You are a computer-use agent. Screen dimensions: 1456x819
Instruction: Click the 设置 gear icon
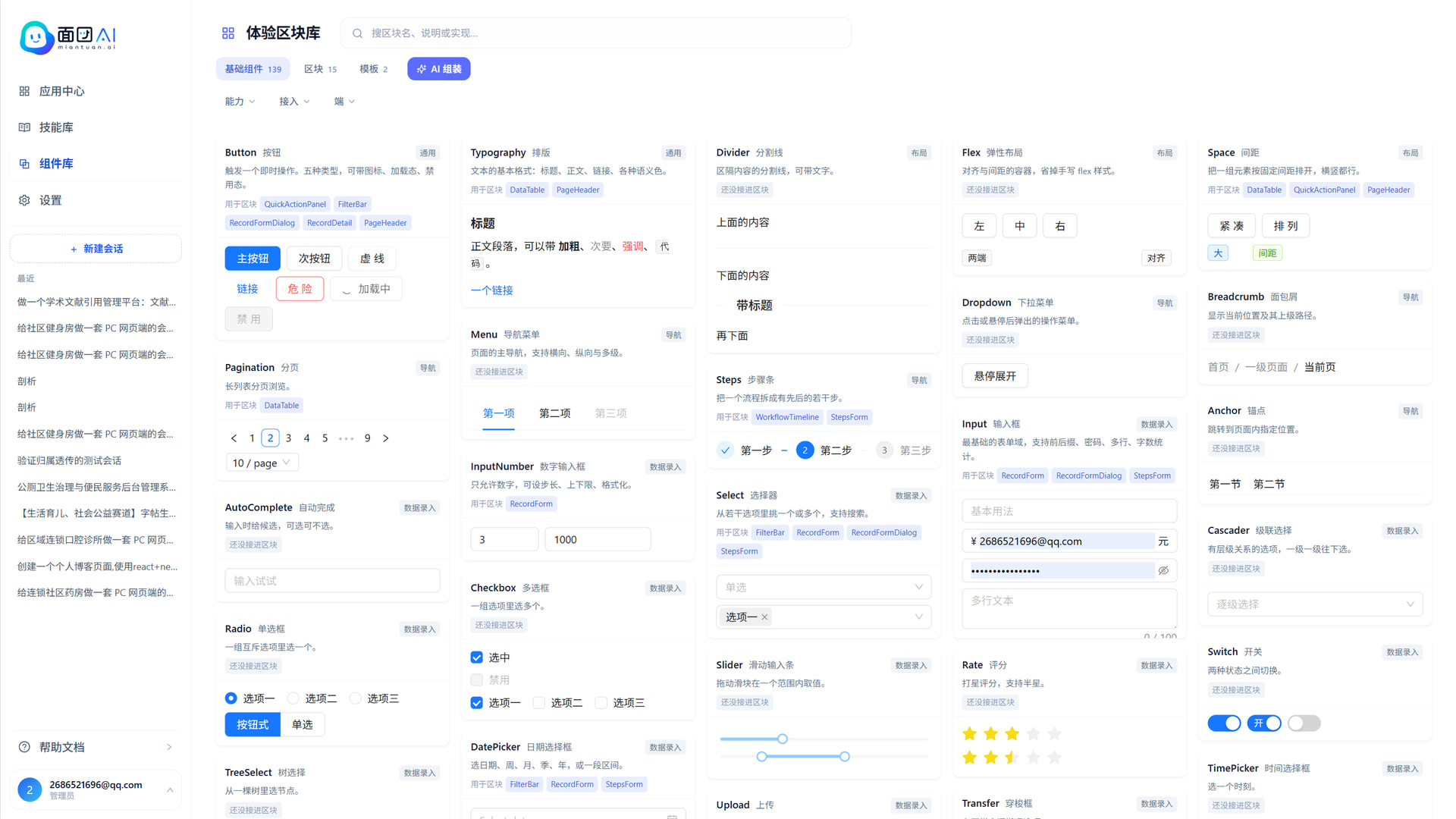[24, 200]
